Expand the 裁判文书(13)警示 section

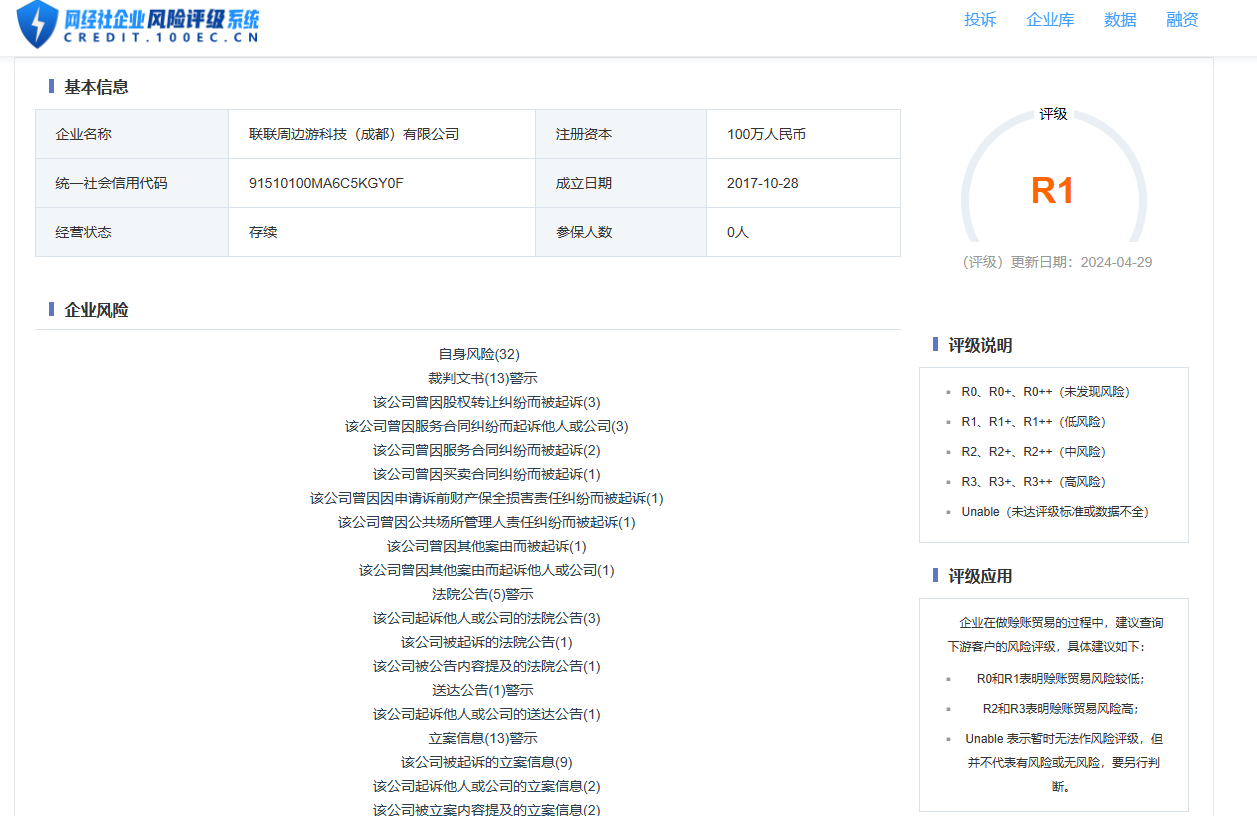(482, 378)
